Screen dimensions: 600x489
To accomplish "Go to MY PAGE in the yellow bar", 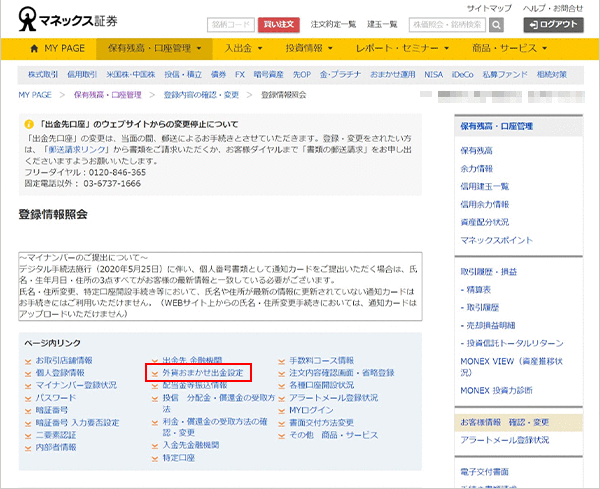I will coord(57,49).
